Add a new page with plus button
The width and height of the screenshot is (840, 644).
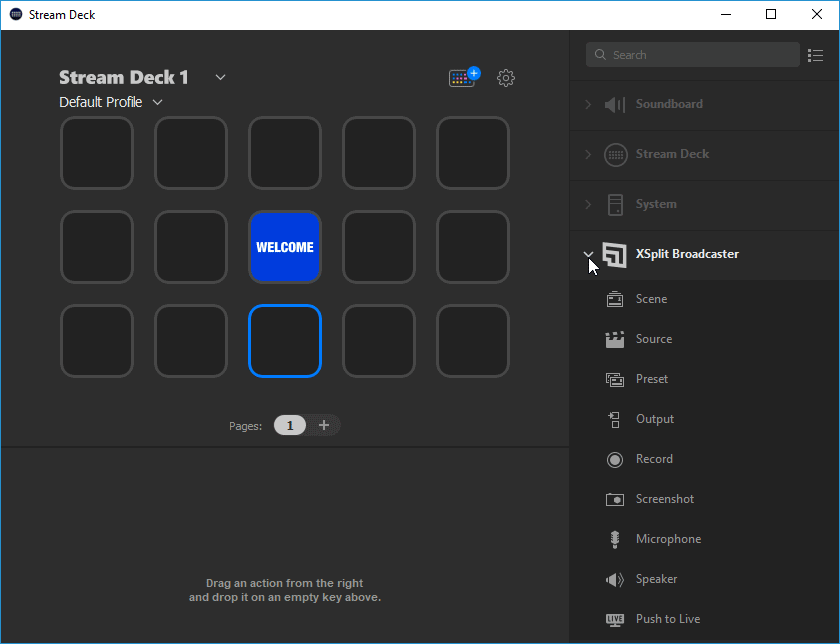(x=324, y=425)
